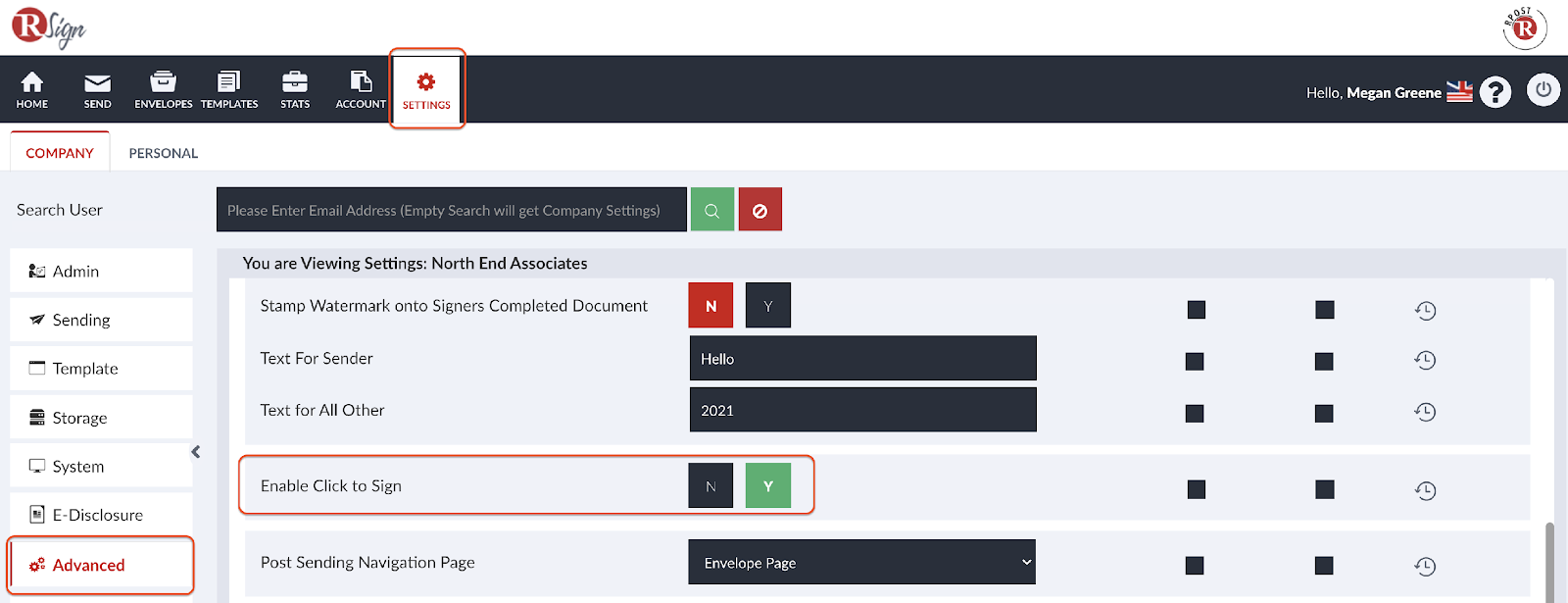Click the Stamp Watermark setting label
The height and width of the screenshot is (603, 1568).
coord(454,306)
